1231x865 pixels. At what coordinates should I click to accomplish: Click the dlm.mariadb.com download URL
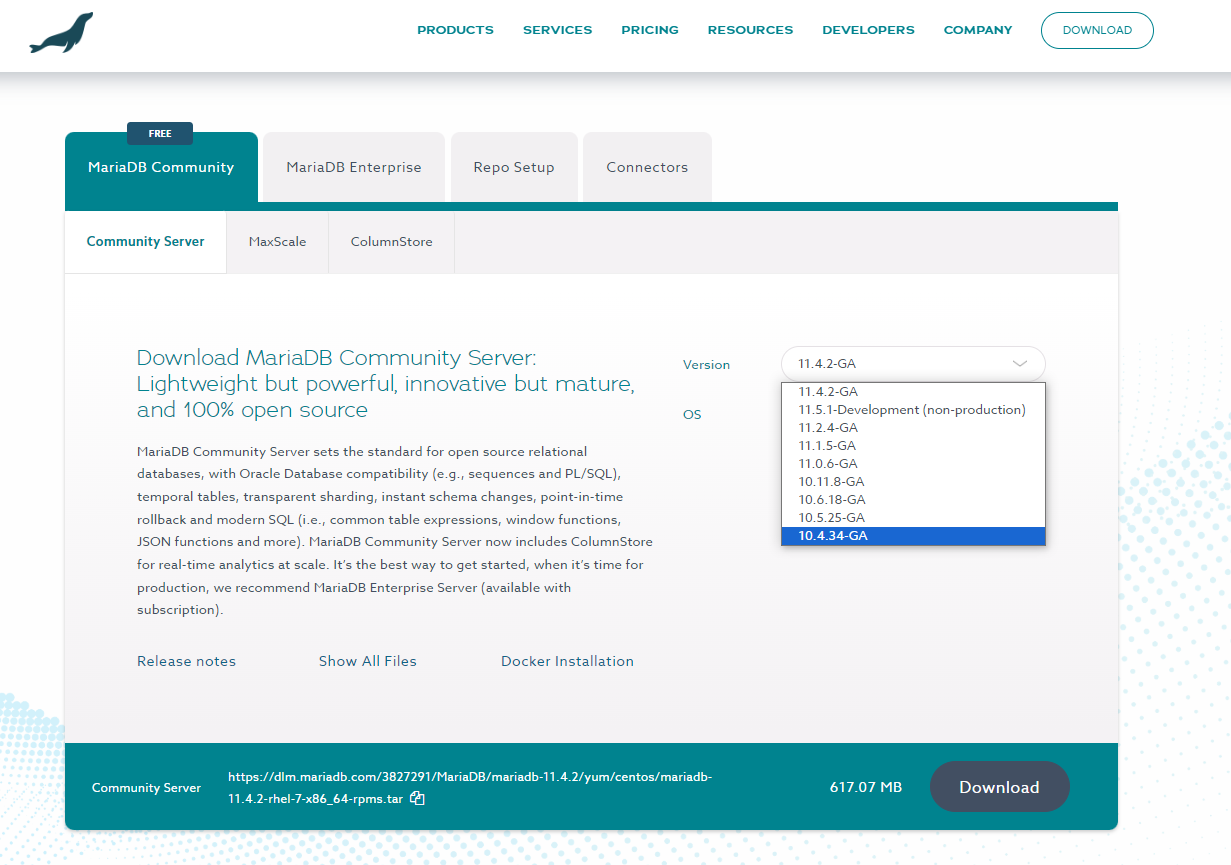coord(470,787)
